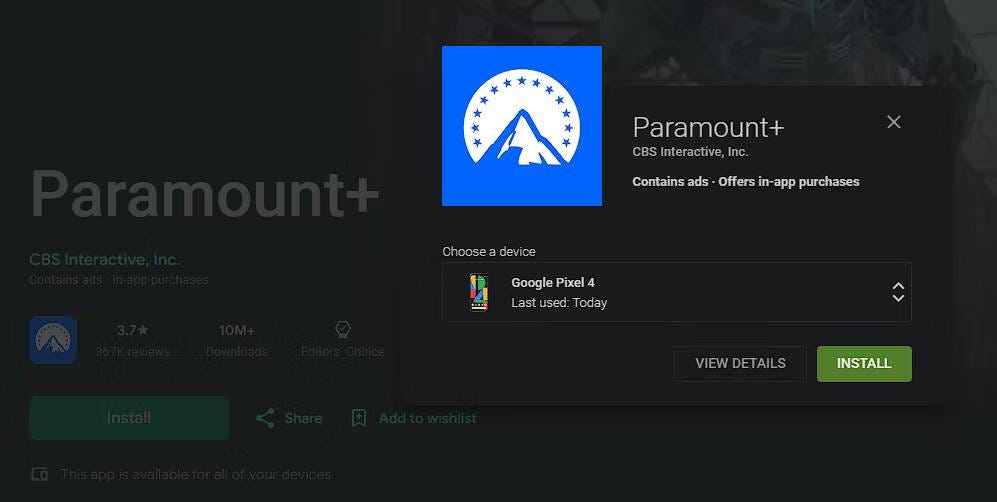Screen dimensions: 997x502
Task: Click the green INSTALL button in dialog
Action: pyautogui.click(x=864, y=363)
